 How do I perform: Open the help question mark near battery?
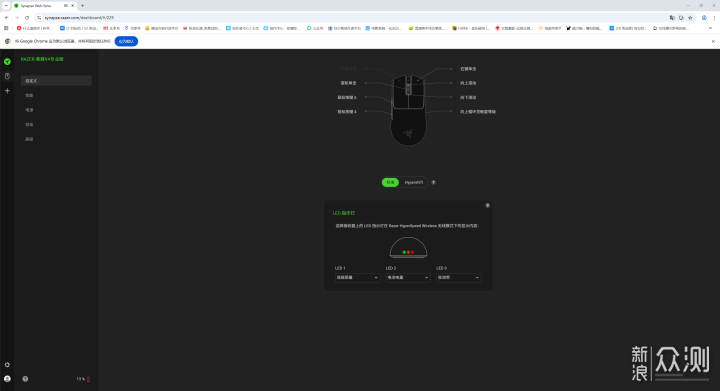25,379
